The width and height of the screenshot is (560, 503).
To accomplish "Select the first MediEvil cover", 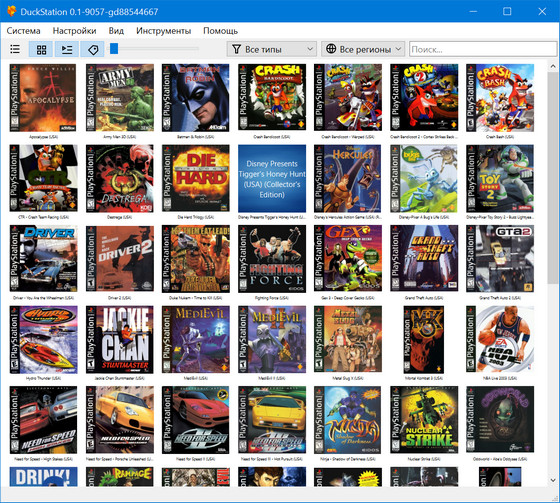I will click(x=196, y=339).
